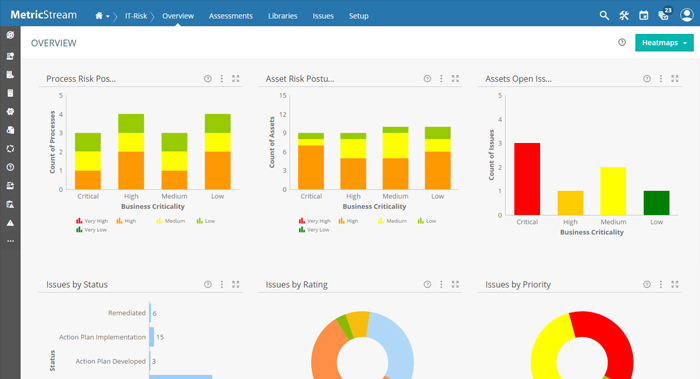Click the IT-Risk breadcrumb link

pyautogui.click(x=136, y=16)
